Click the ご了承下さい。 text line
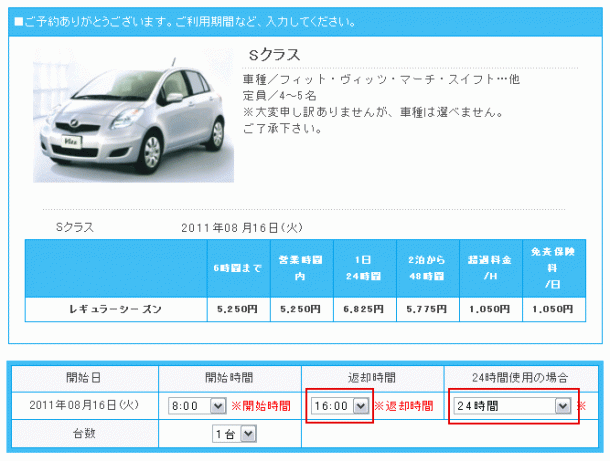 pos(282,128)
